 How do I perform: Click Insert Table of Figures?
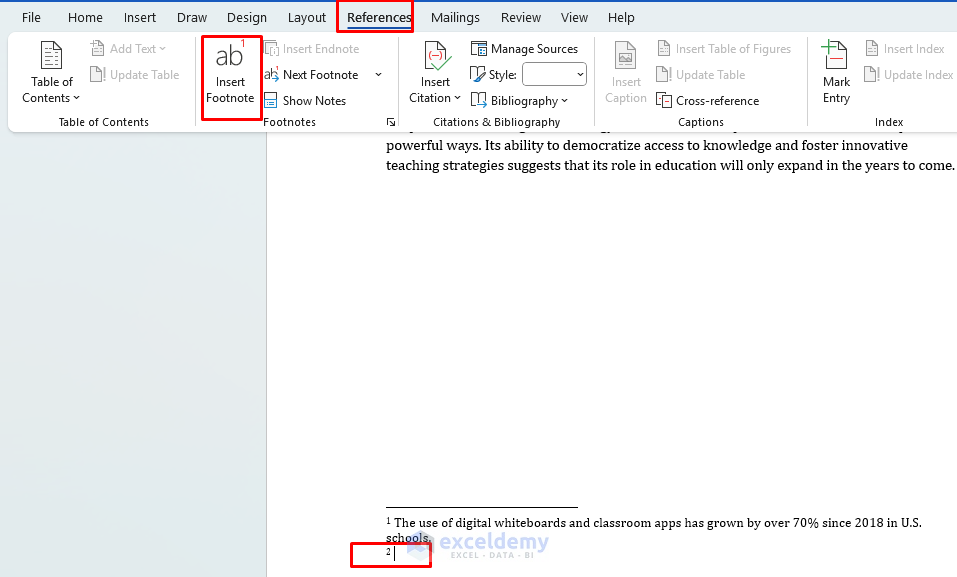[x=724, y=48]
